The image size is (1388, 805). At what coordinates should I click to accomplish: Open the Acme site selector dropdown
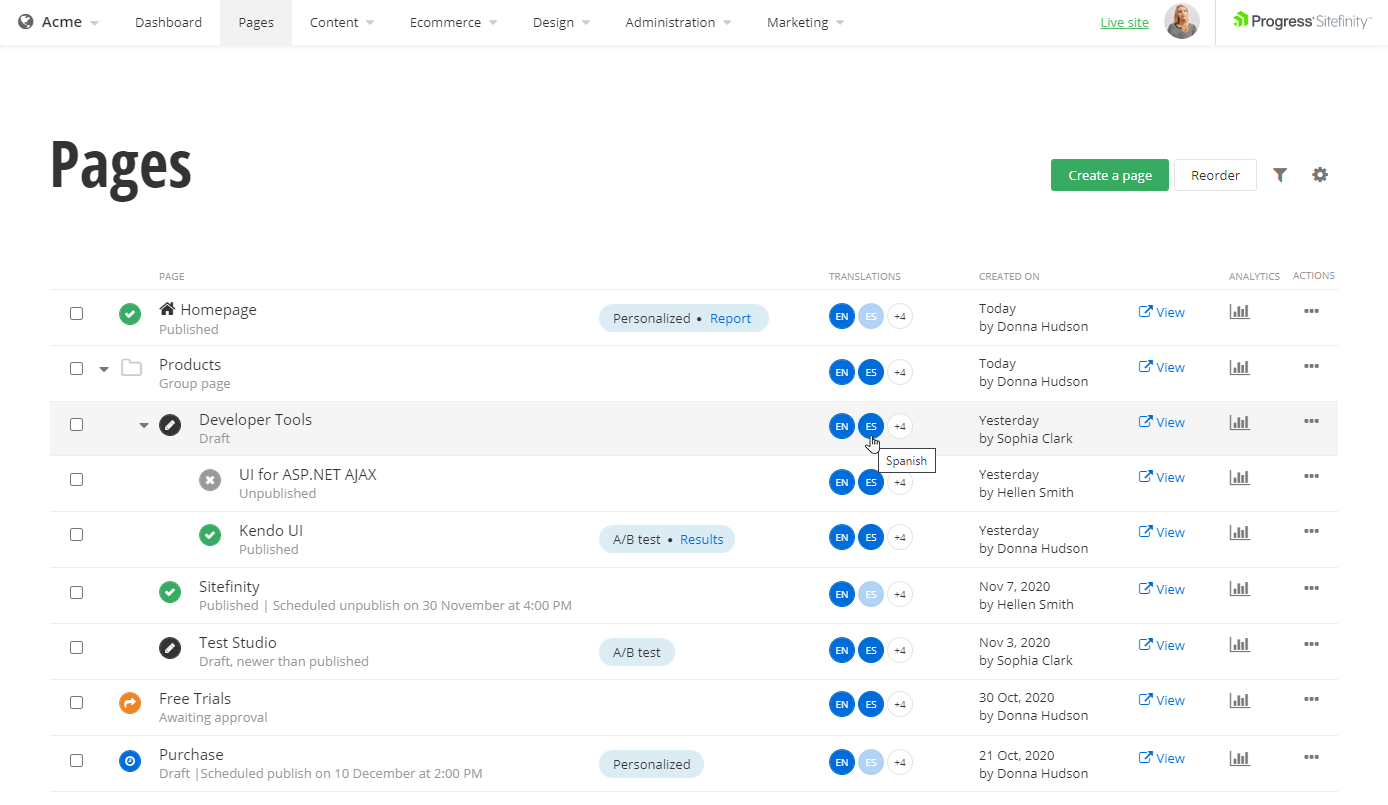(x=60, y=22)
